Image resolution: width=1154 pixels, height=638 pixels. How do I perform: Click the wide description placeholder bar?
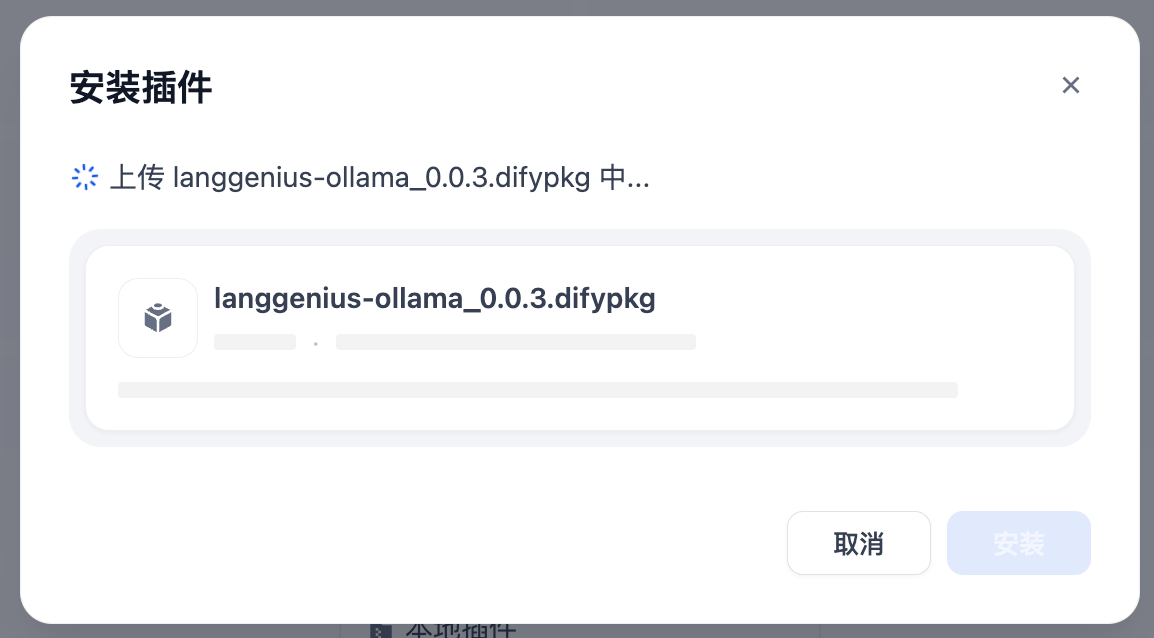537,390
